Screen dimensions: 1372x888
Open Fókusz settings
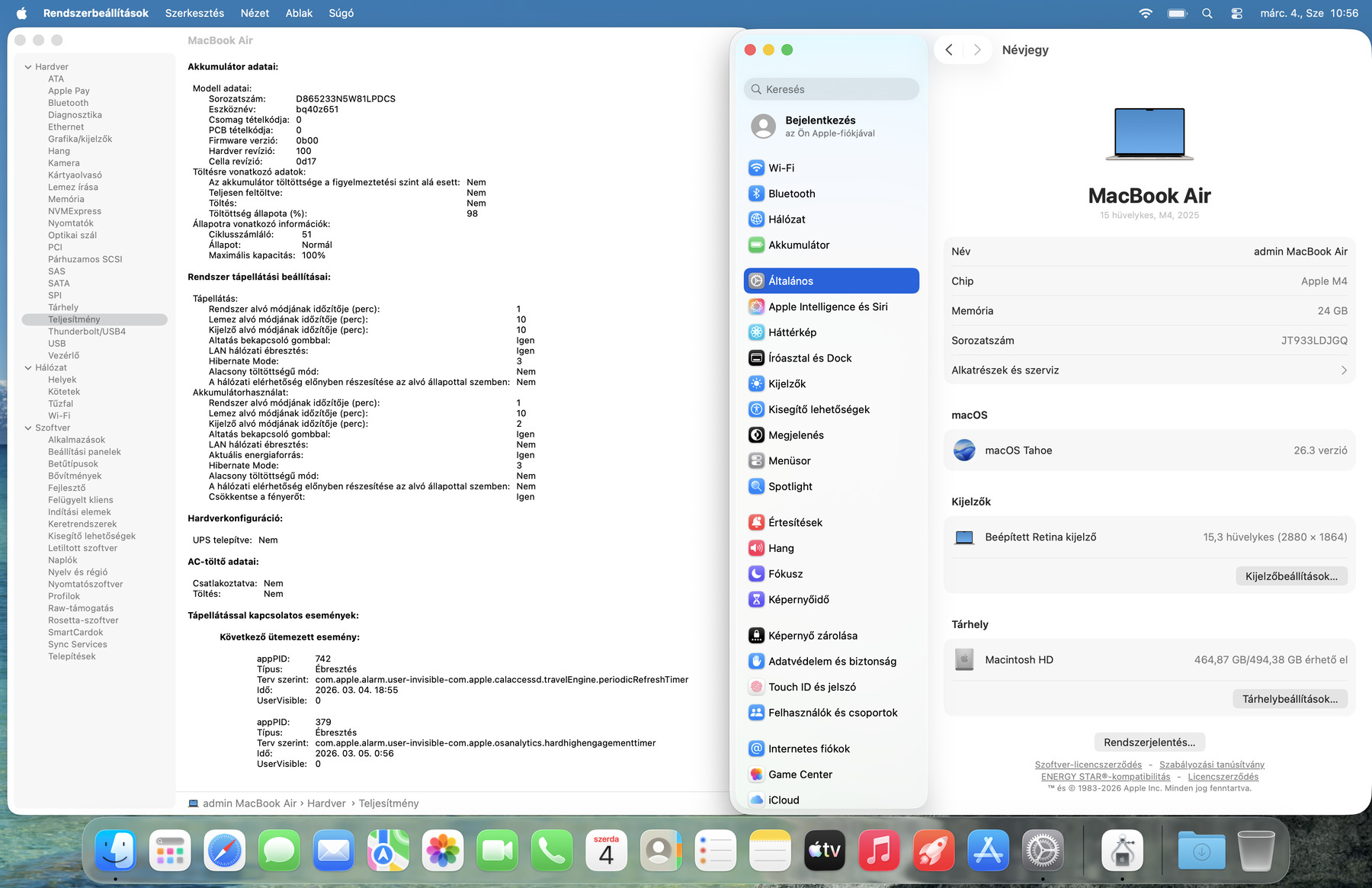click(x=831, y=574)
